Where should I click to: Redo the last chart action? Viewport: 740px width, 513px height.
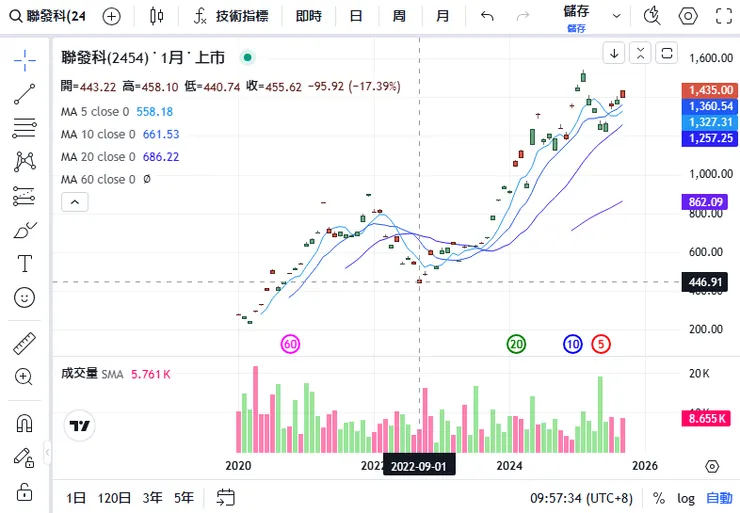tap(522, 17)
